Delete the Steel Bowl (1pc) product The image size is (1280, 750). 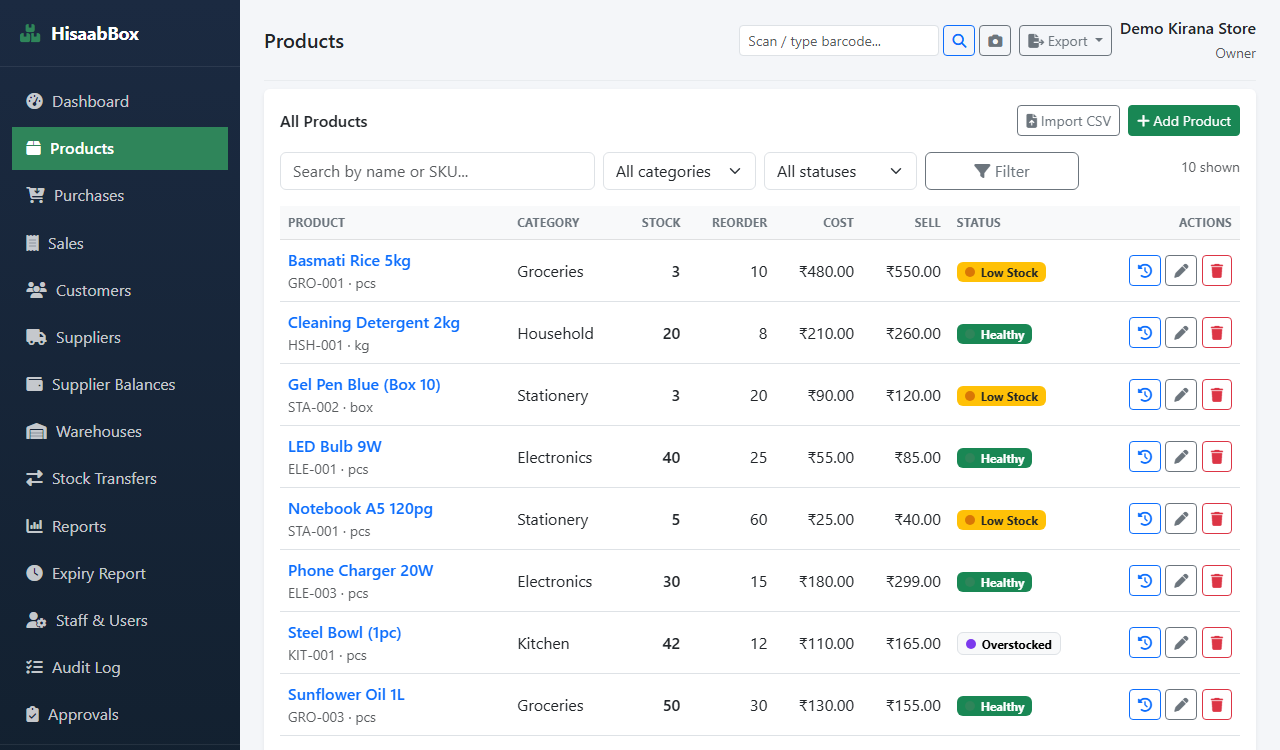tap(1217, 643)
